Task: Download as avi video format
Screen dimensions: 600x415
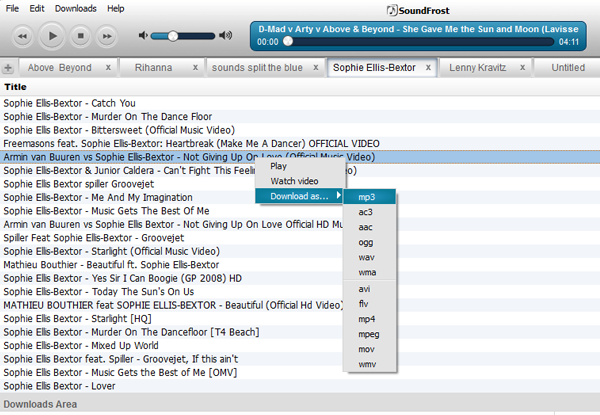Action: pyautogui.click(x=370, y=289)
